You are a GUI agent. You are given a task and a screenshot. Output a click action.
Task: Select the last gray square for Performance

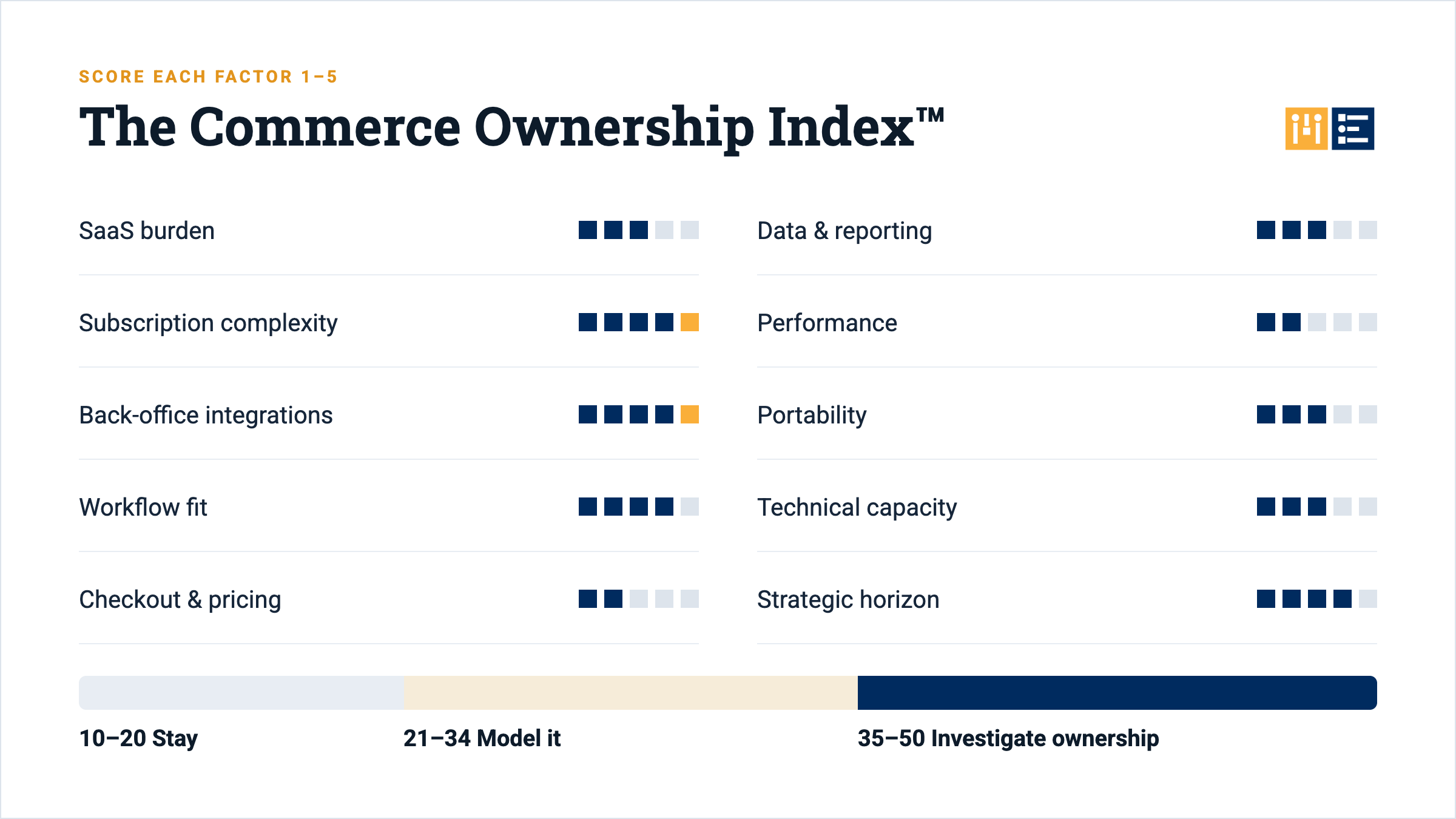1368,322
